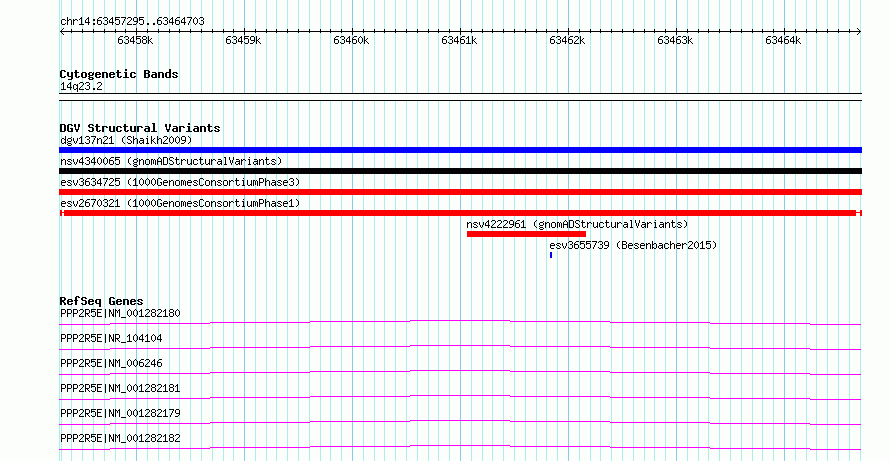Click the magenta intron line under NR_104104
This screenshot has height=461, width=890.
pos(460,346)
